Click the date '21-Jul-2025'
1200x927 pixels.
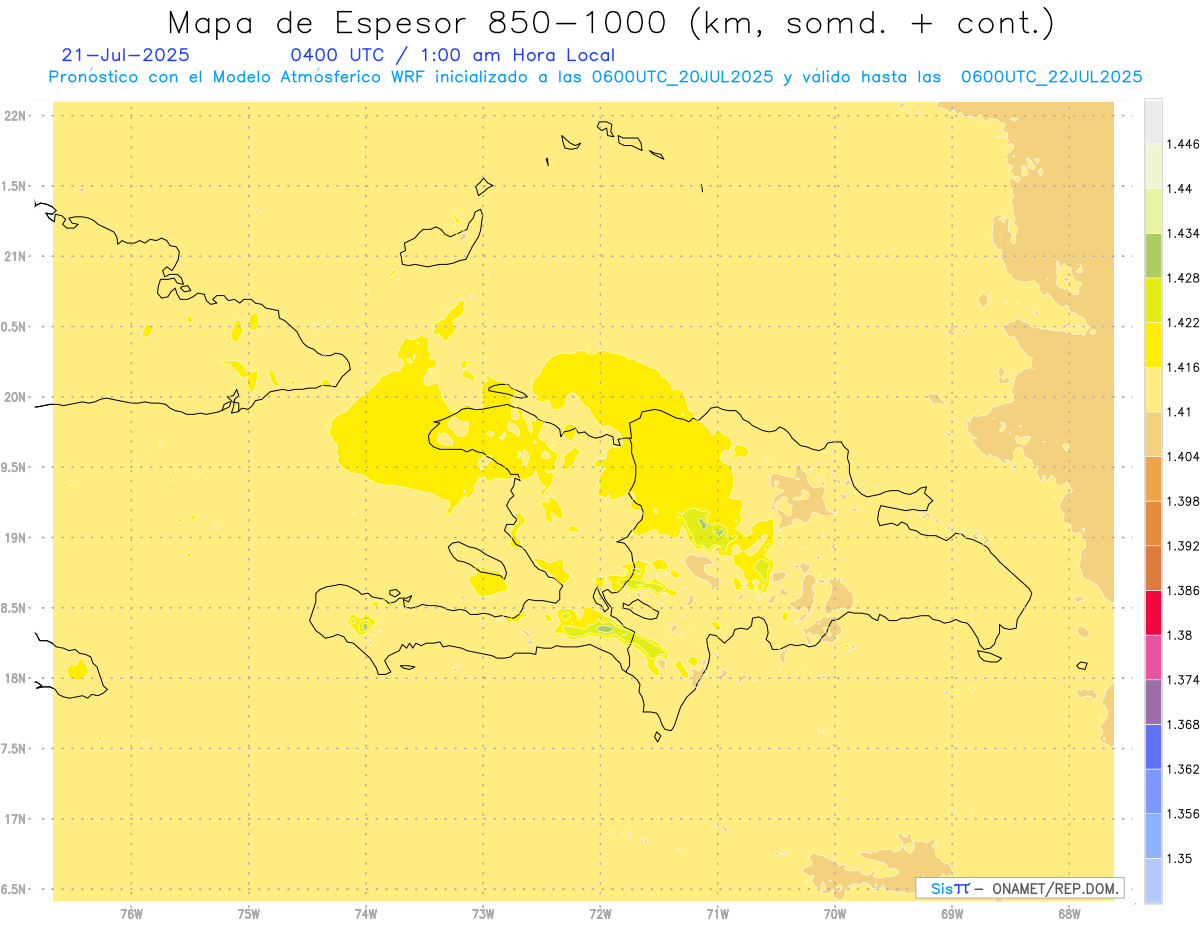click(125, 55)
